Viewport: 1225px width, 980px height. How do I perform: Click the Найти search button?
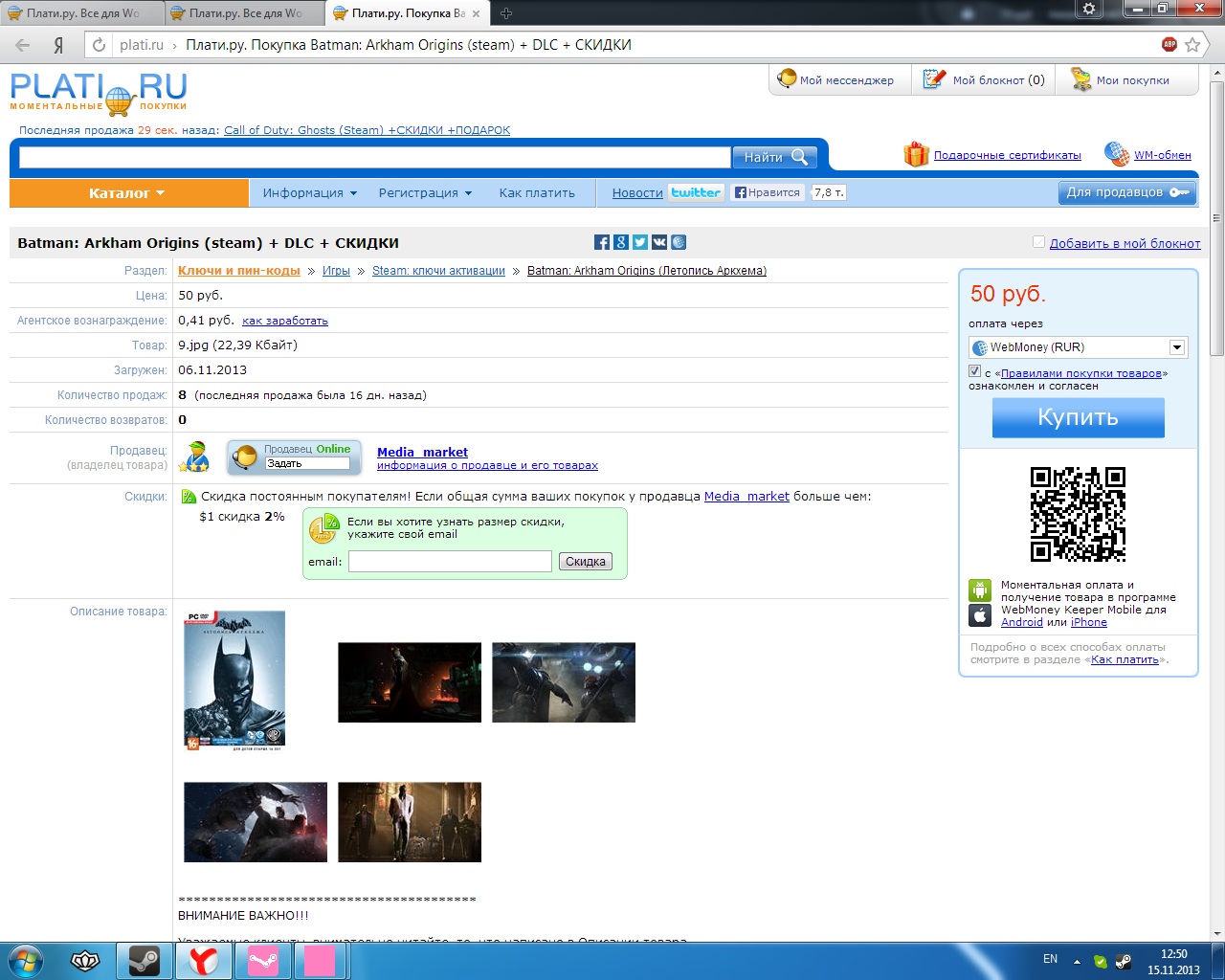[x=774, y=157]
